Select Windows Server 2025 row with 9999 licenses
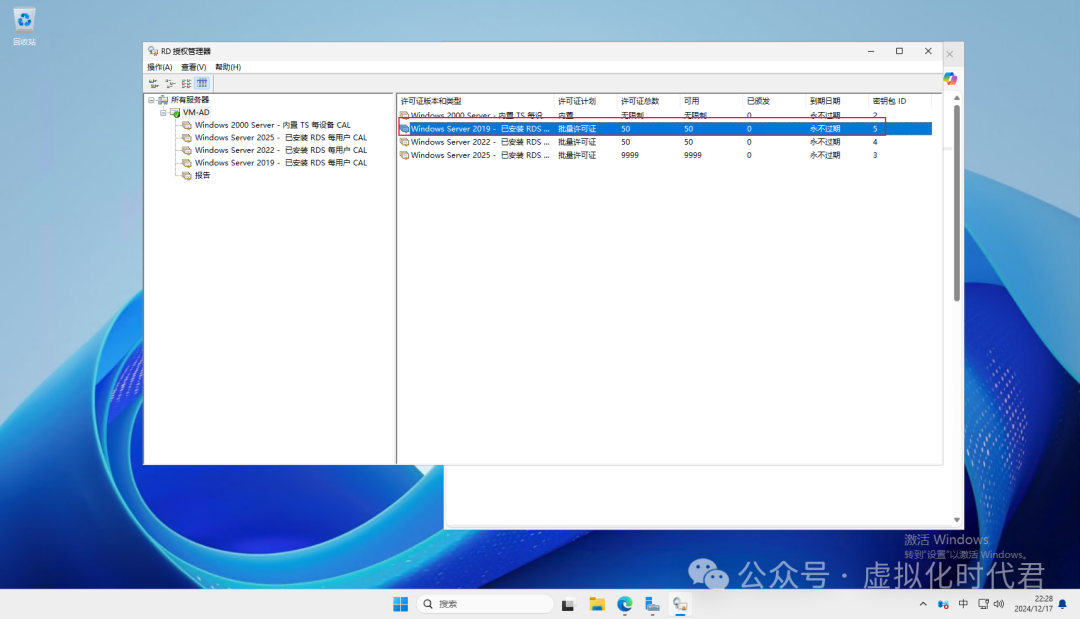 click(480, 155)
